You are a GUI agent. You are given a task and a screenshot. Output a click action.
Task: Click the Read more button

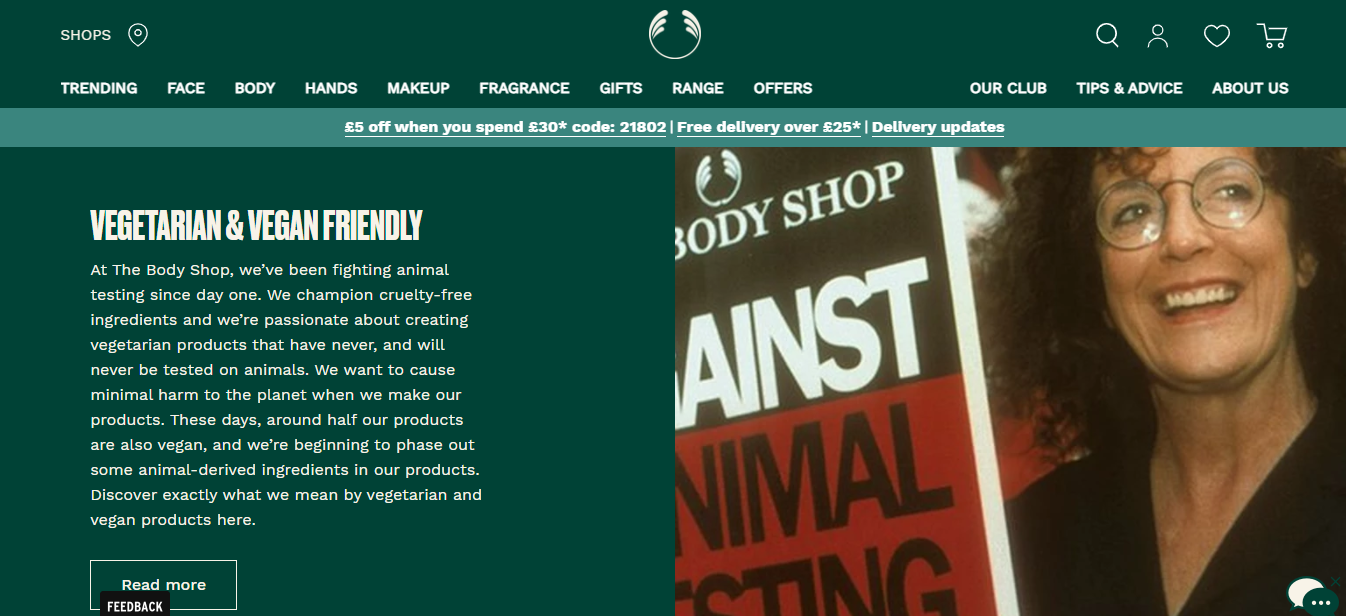pos(164,585)
